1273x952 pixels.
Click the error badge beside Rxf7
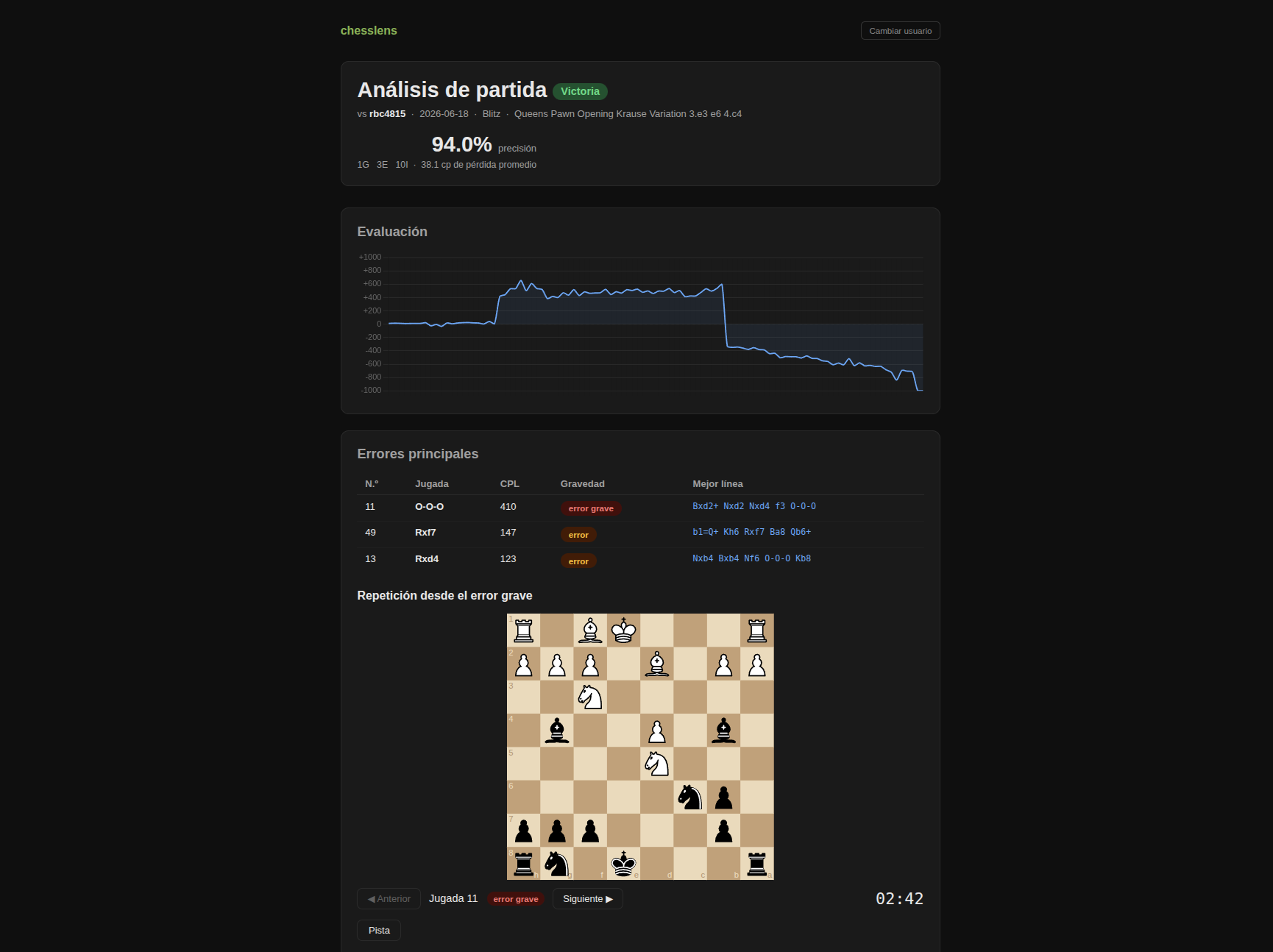tap(578, 535)
